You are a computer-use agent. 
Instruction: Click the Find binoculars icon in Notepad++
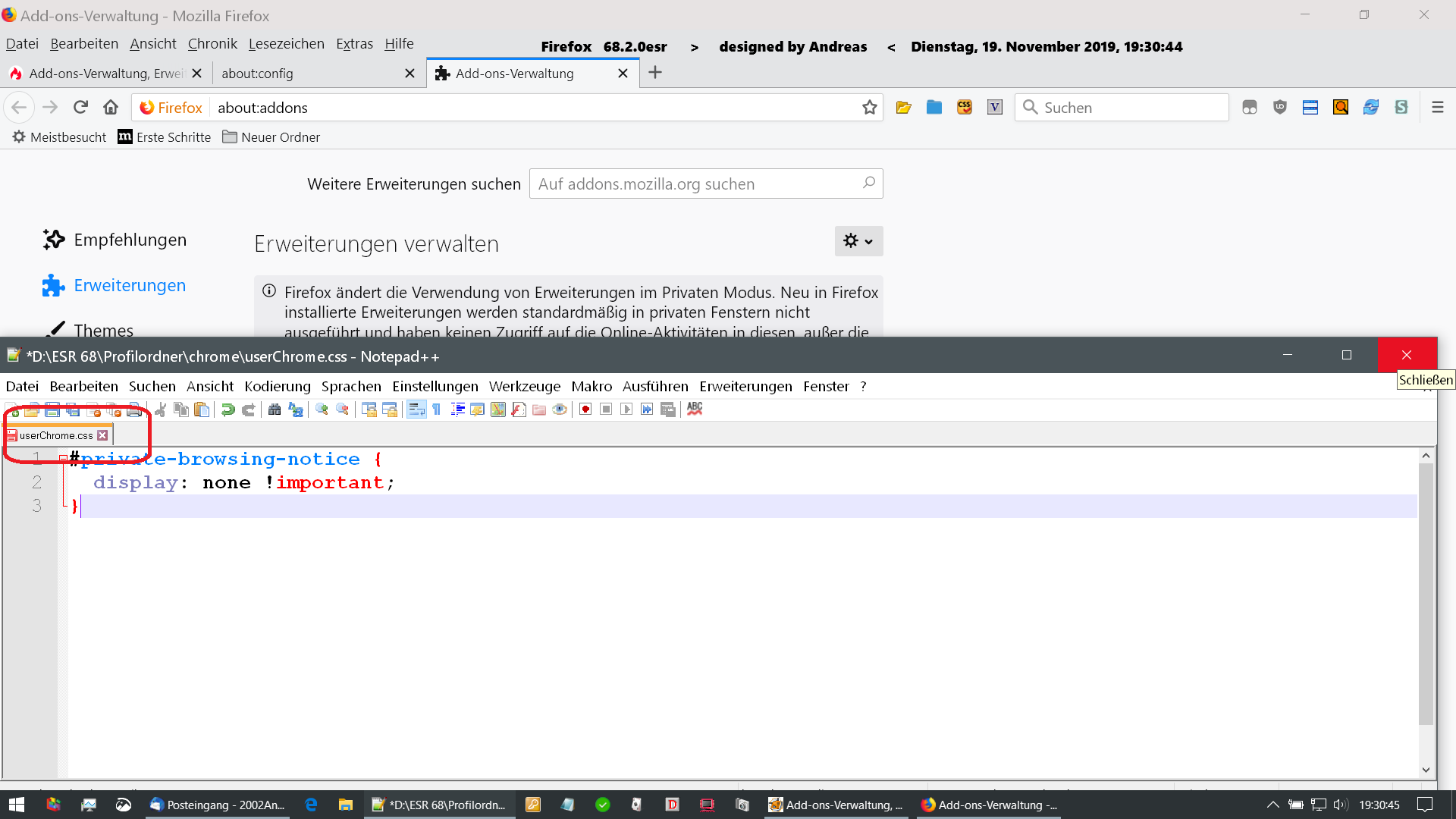coord(275,409)
